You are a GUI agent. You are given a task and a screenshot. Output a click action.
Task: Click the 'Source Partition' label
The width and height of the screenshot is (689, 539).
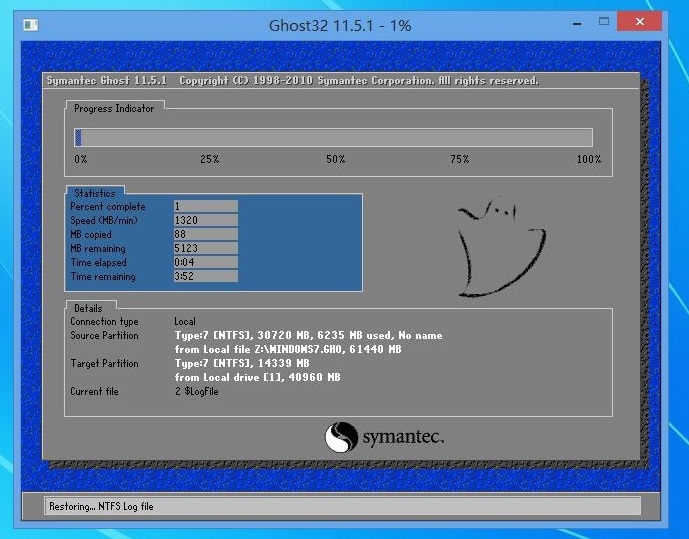point(104,335)
